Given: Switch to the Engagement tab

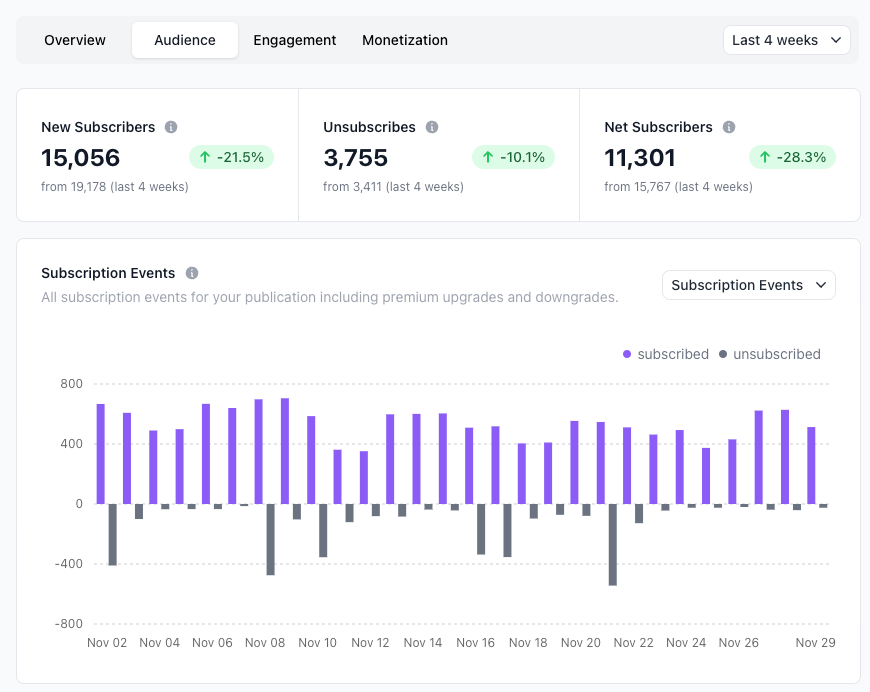Looking at the screenshot, I should pyautogui.click(x=295, y=40).
